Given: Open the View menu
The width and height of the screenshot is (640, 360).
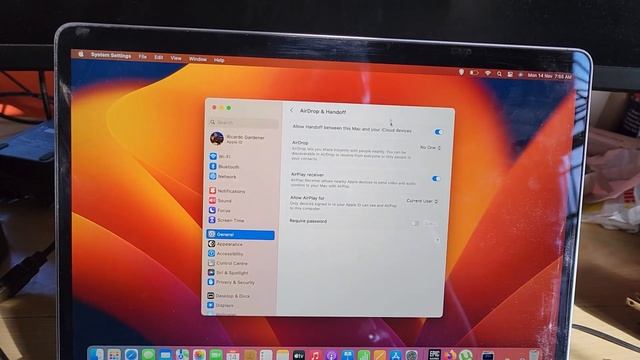Looking at the screenshot, I should click(x=176, y=58).
